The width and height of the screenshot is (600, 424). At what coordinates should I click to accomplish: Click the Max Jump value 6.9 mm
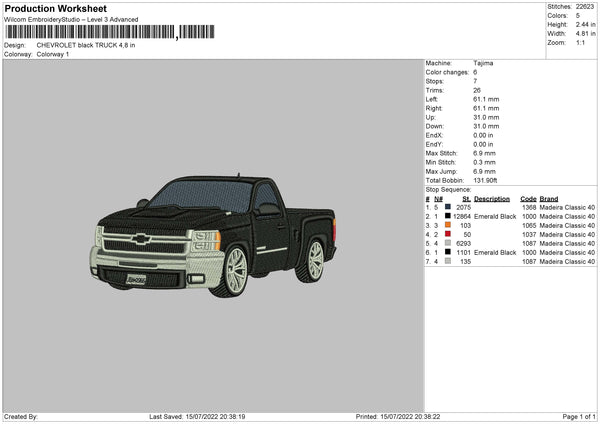[x=484, y=172]
